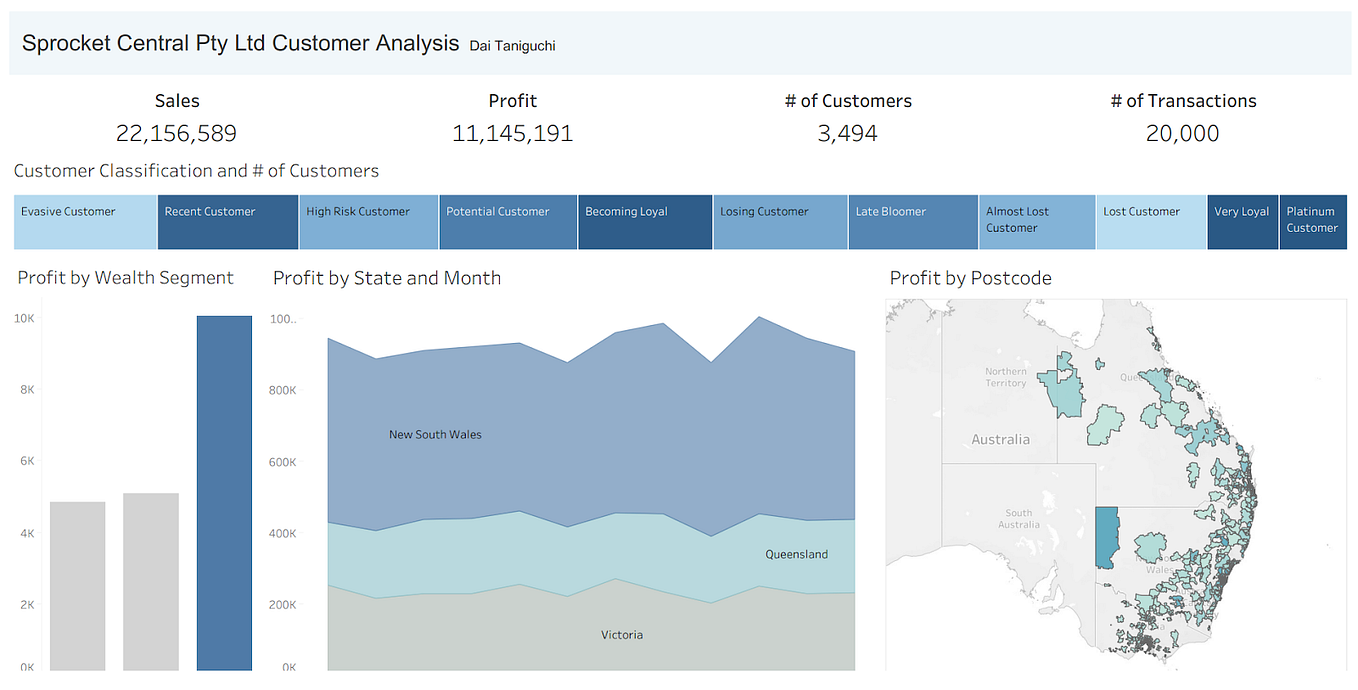Click the Very Loyal segment tile

[x=1242, y=221]
